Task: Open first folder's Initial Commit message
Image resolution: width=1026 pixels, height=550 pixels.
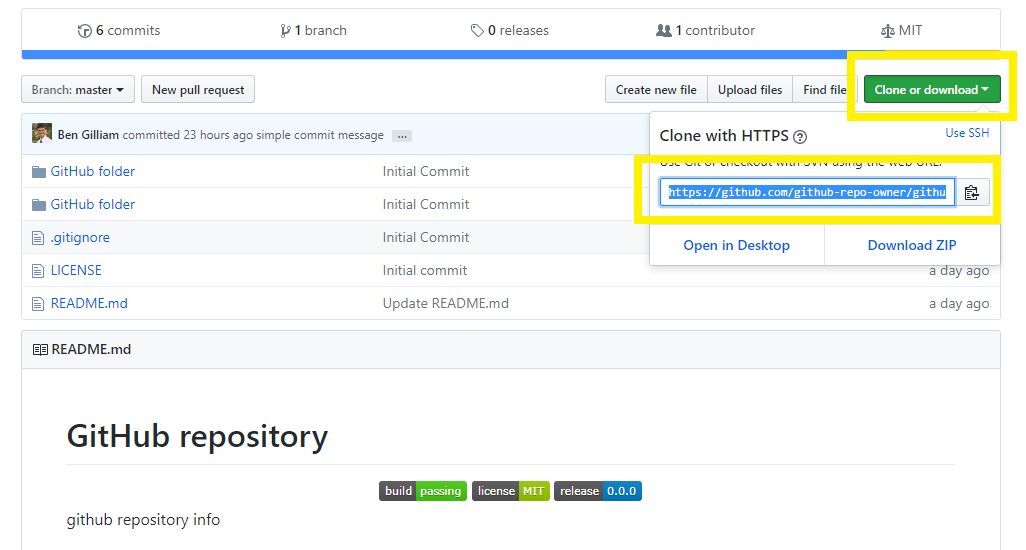Action: pyautogui.click(x=426, y=171)
